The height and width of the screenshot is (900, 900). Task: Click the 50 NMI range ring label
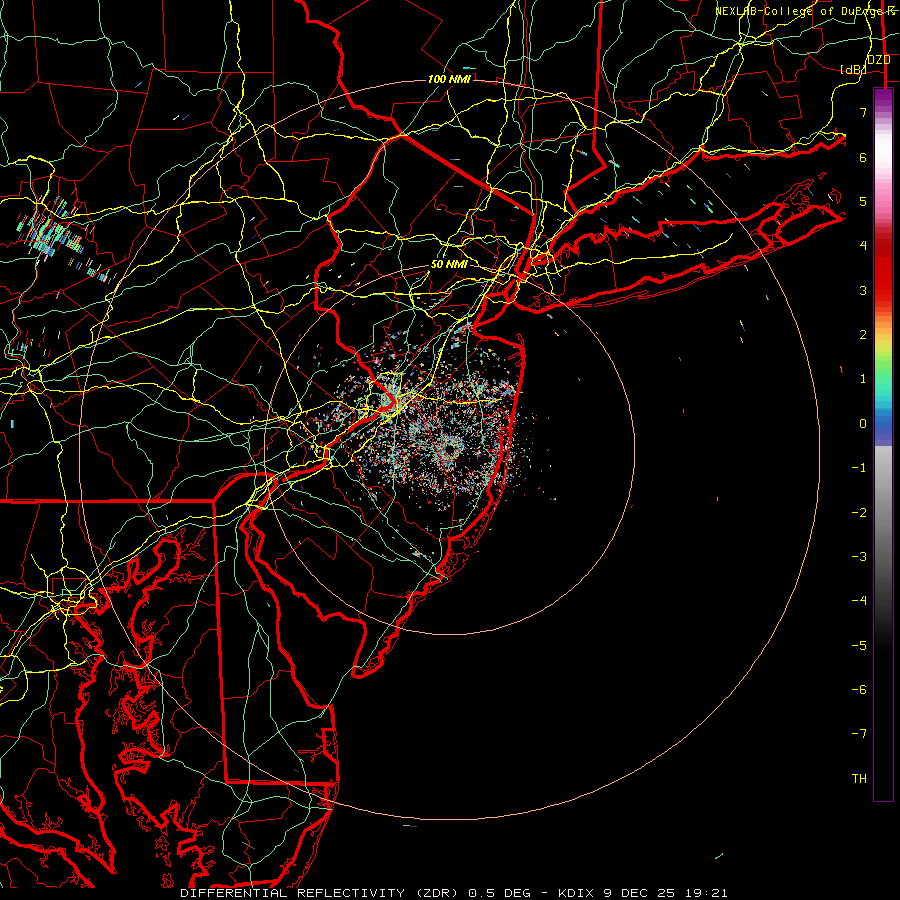click(x=449, y=265)
